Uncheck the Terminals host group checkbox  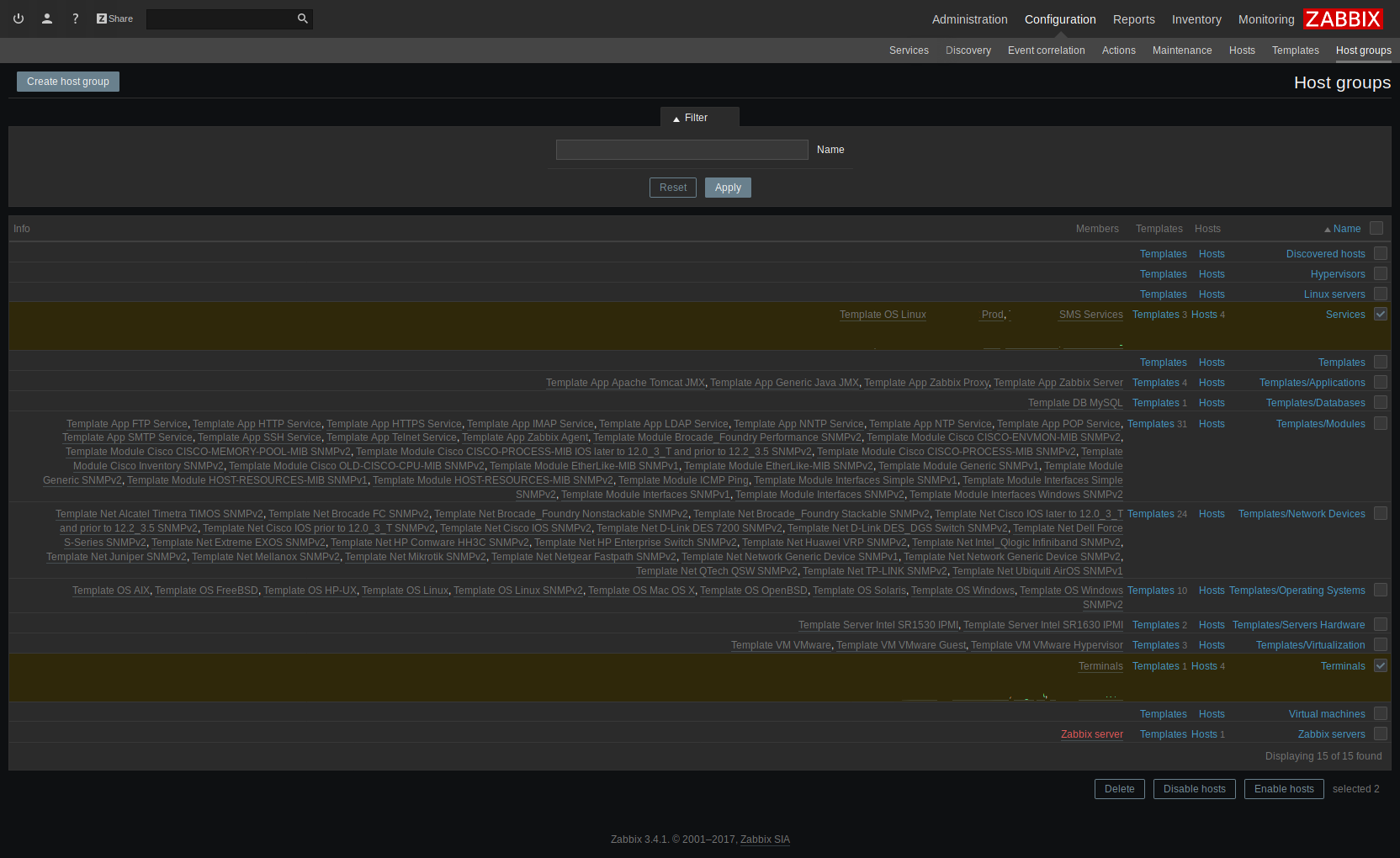pyautogui.click(x=1381, y=665)
